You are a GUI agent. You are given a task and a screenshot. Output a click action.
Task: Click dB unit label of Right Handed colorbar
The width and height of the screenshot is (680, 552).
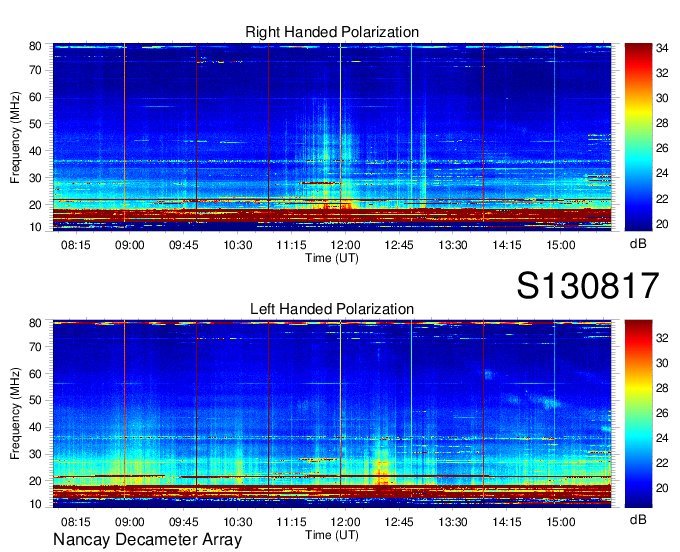tap(638, 244)
